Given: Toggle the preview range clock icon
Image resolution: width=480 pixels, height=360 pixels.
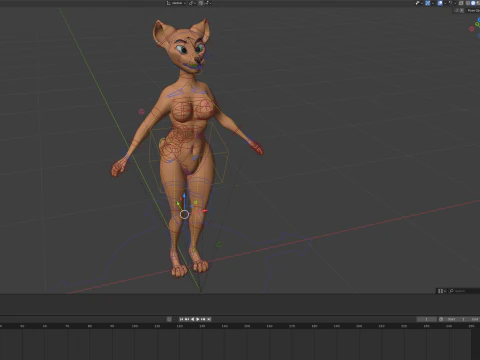Looking at the screenshot, I should coord(441,319).
